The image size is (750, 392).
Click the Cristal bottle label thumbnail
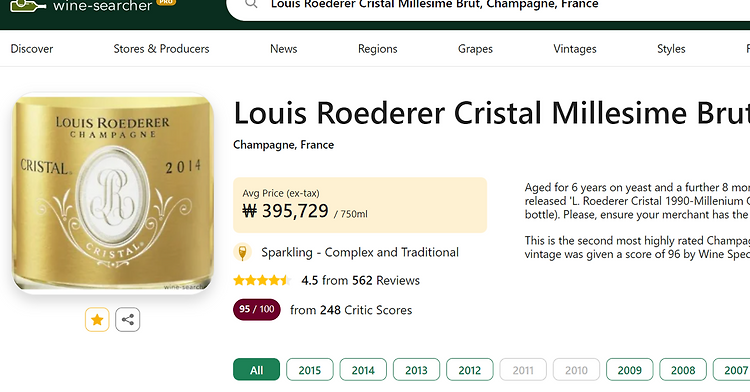(112, 193)
